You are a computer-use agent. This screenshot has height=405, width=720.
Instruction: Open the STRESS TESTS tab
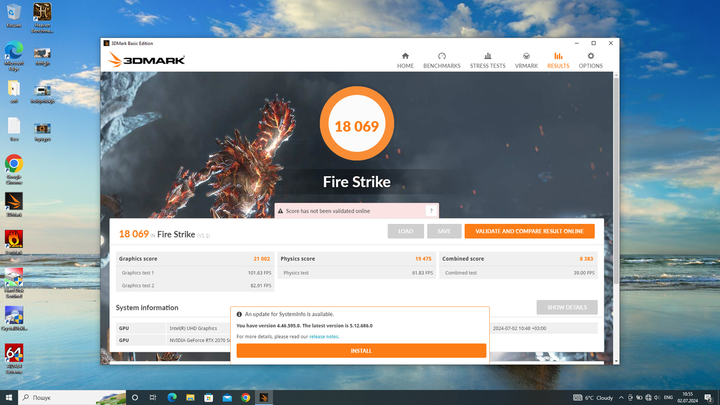[x=487, y=60]
